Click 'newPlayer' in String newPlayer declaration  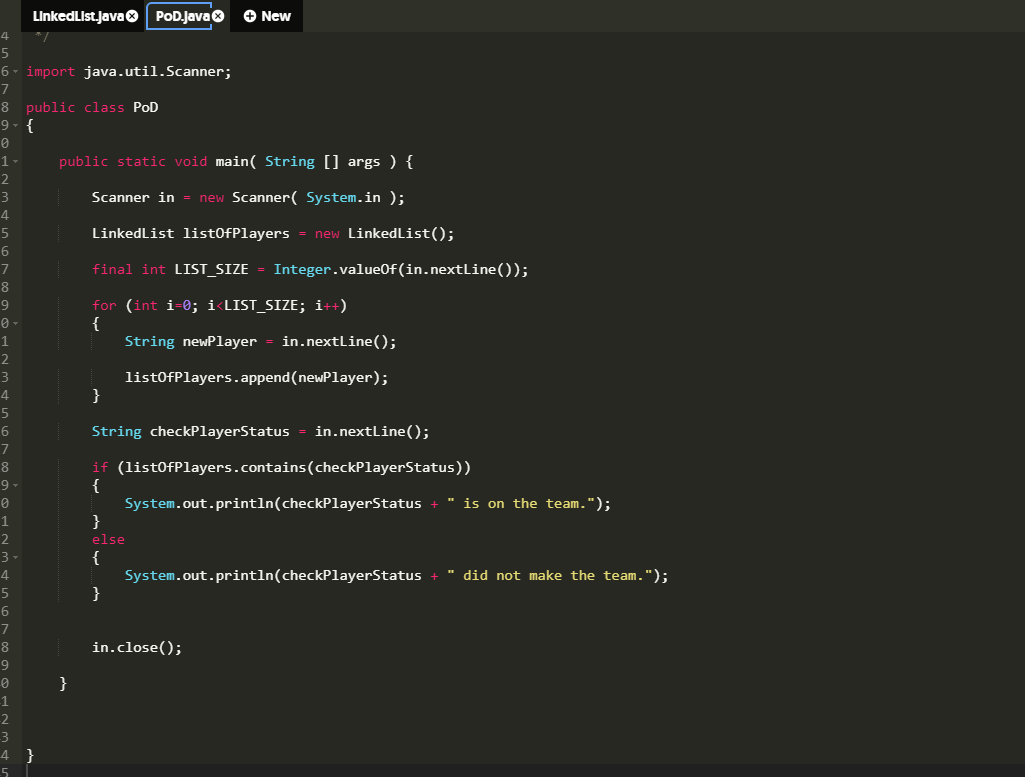(x=220, y=341)
